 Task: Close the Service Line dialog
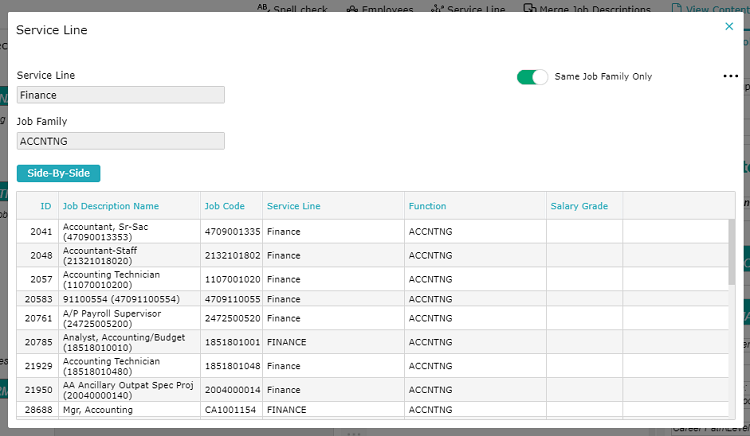click(x=728, y=27)
